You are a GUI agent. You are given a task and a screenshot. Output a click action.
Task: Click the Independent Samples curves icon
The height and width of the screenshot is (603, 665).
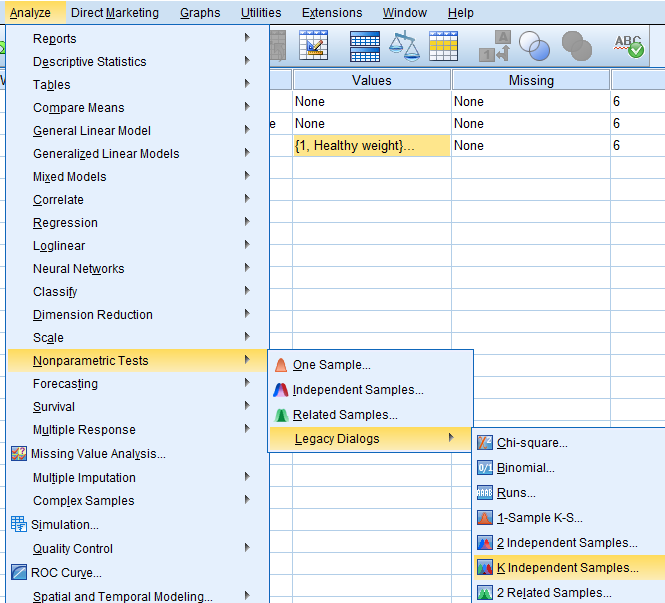281,390
